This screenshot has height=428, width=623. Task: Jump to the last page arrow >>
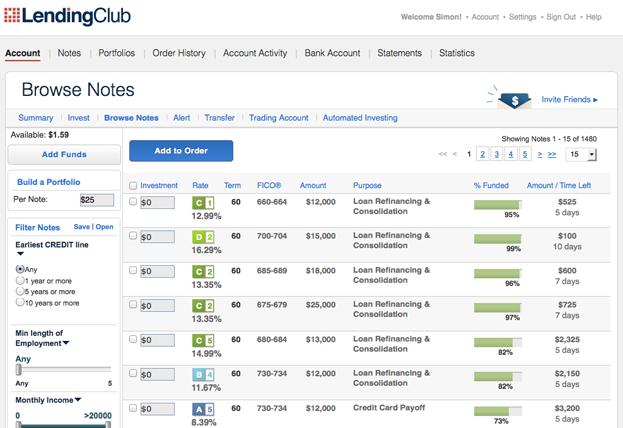click(x=552, y=154)
